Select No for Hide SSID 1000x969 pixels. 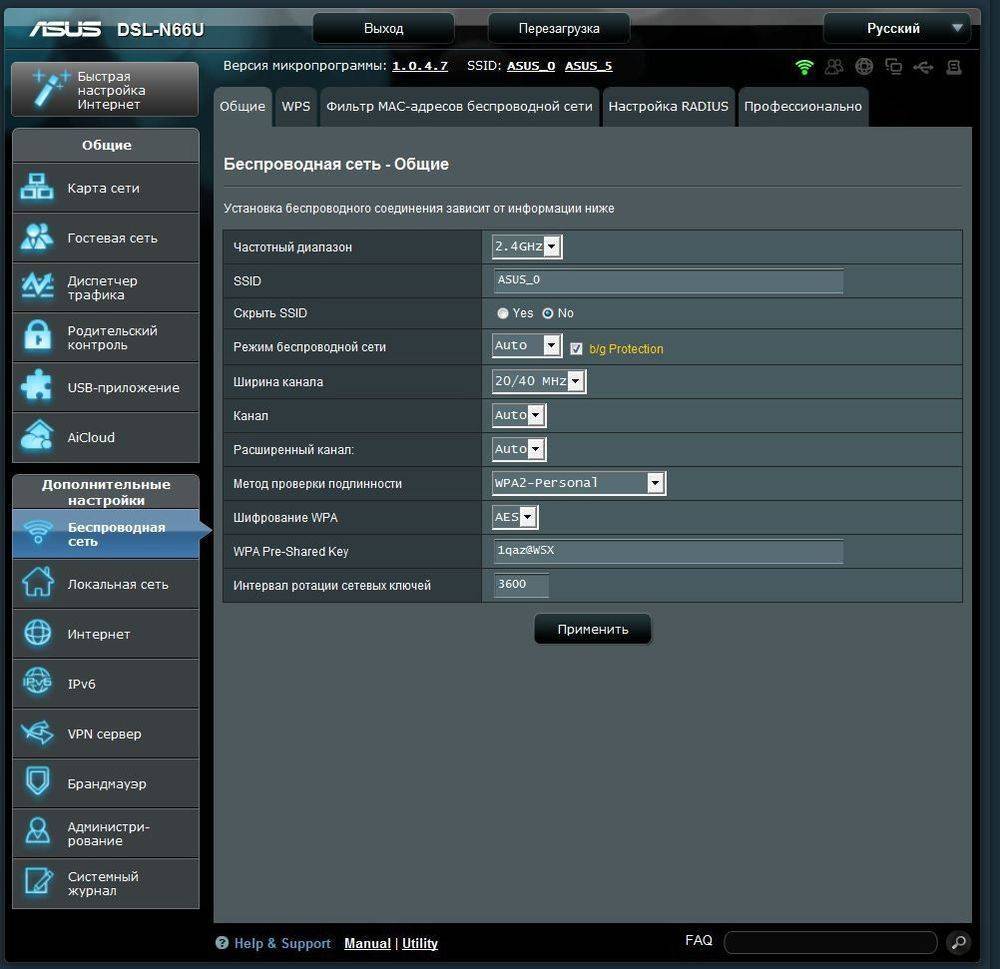[x=548, y=314]
